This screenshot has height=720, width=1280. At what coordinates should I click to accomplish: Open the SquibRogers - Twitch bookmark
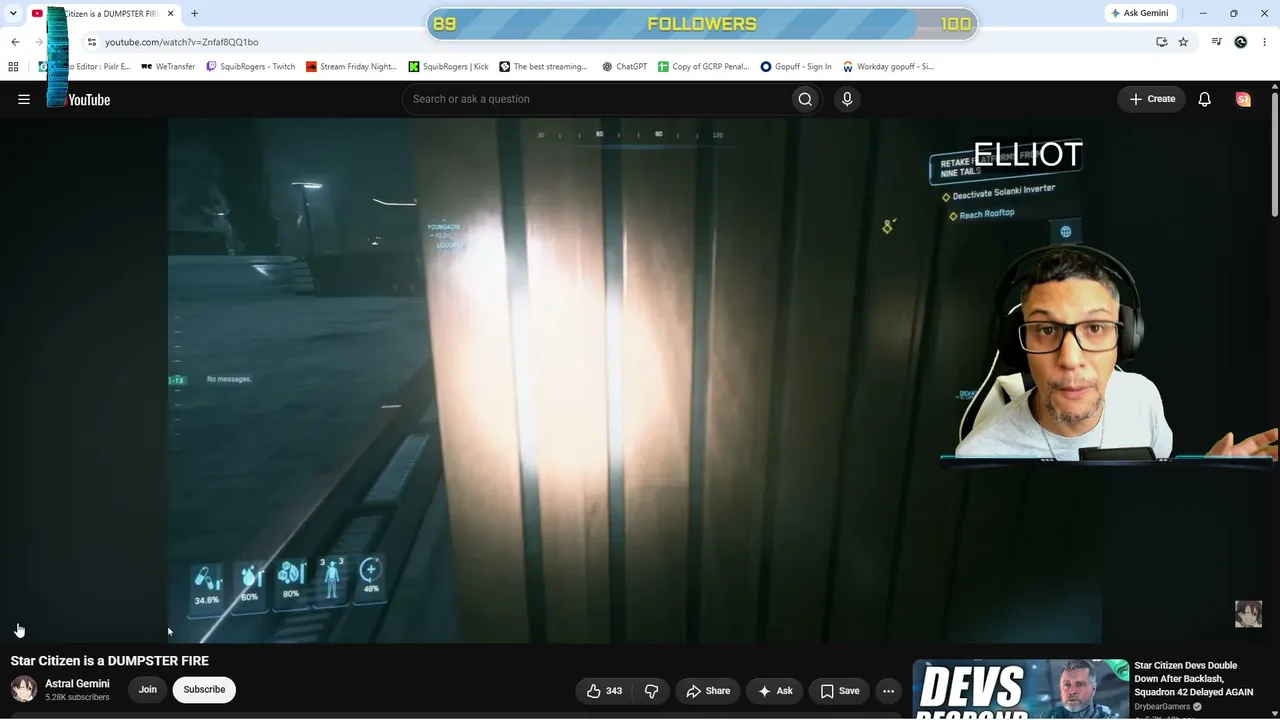tap(250, 67)
